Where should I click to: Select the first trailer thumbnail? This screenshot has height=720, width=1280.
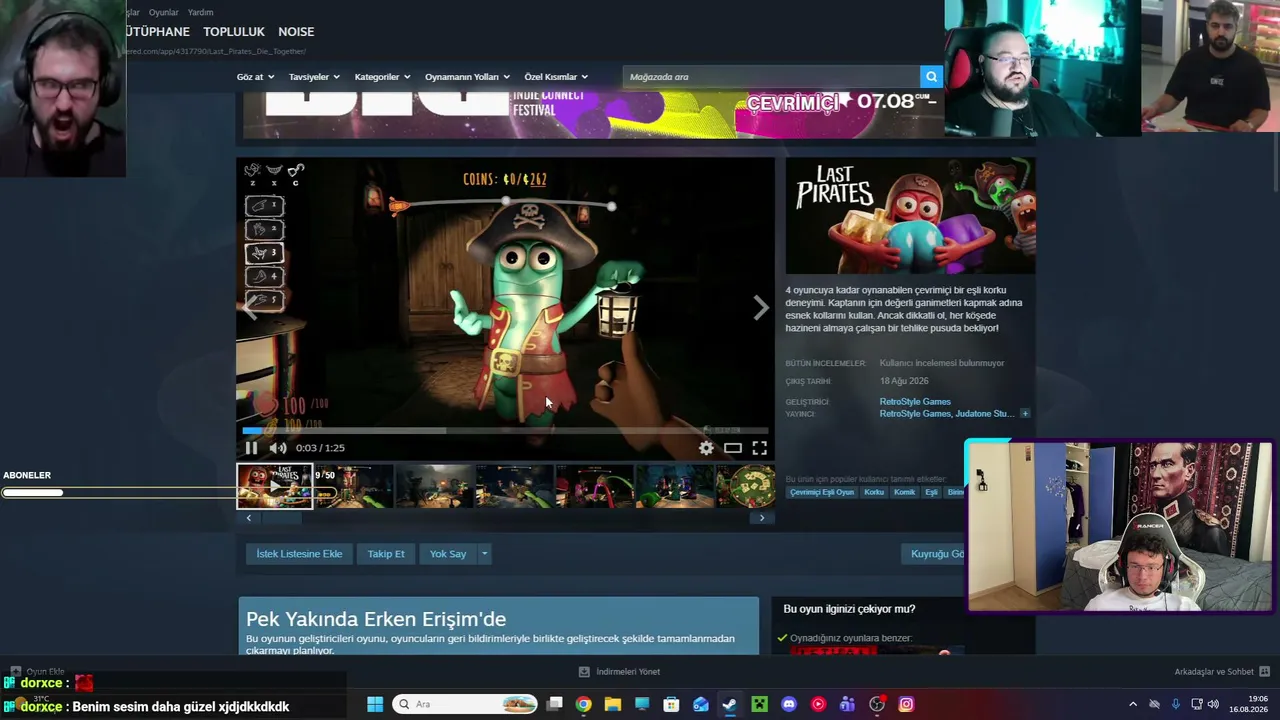pos(275,486)
